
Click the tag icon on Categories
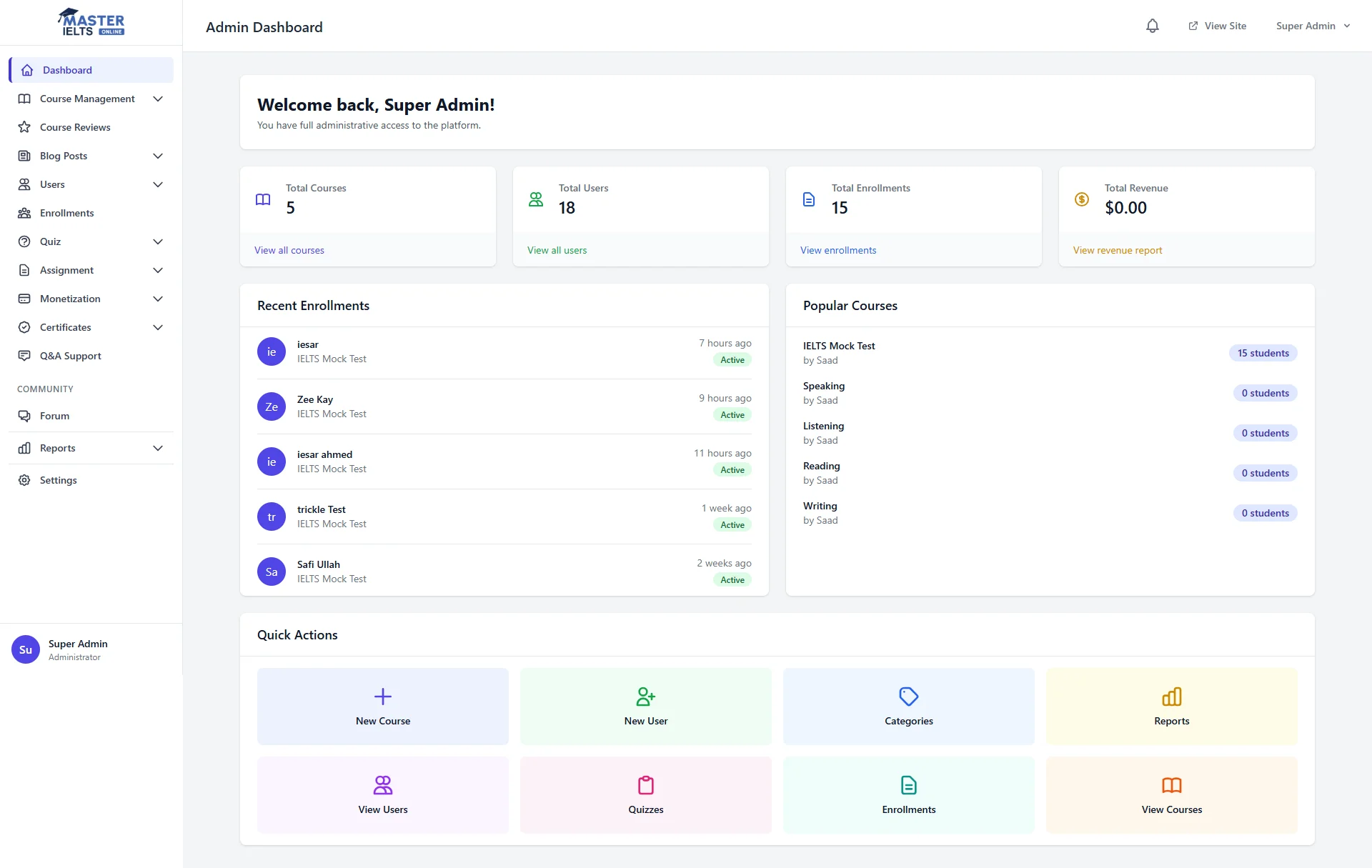coord(909,697)
